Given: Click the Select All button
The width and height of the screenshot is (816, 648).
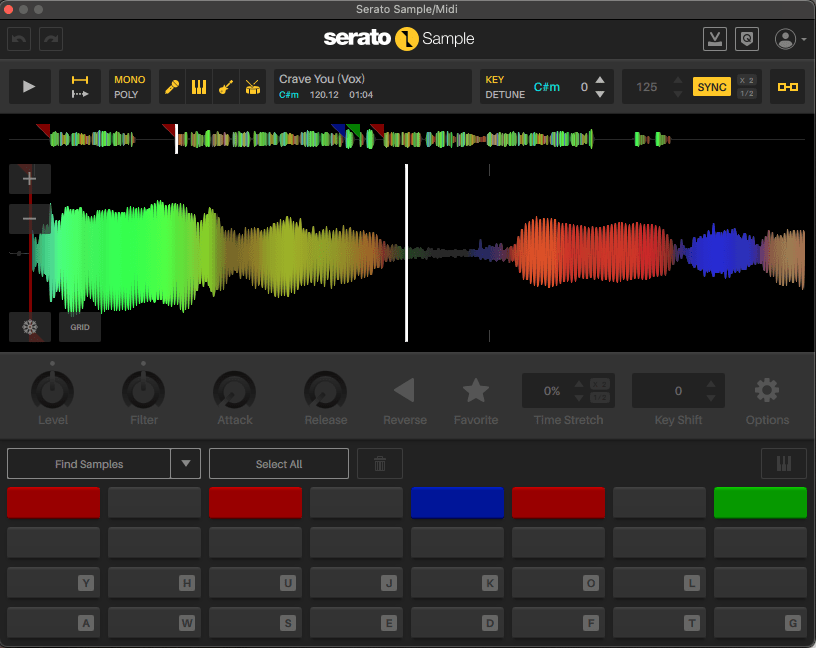Looking at the screenshot, I should click(x=279, y=464).
